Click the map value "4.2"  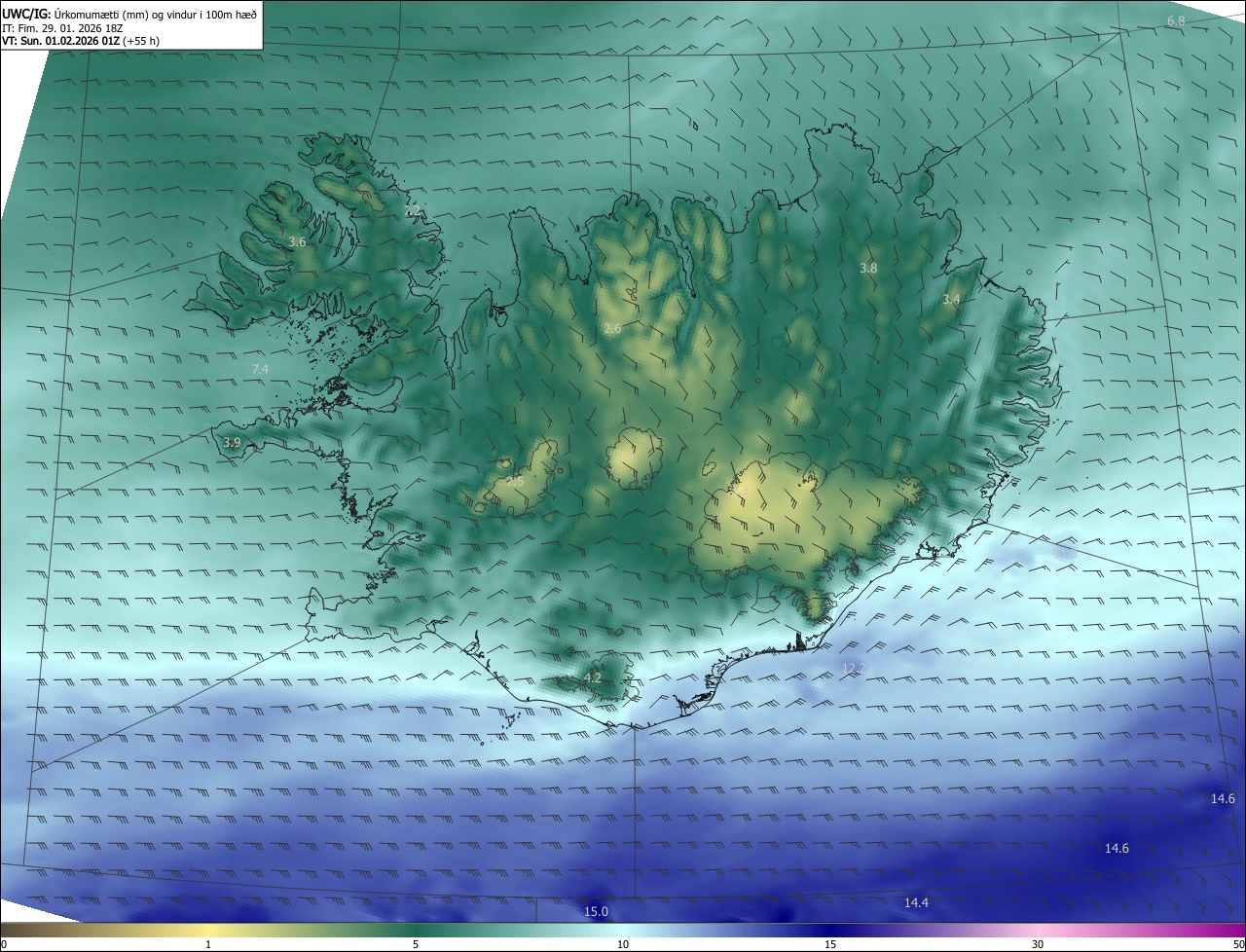click(x=592, y=677)
